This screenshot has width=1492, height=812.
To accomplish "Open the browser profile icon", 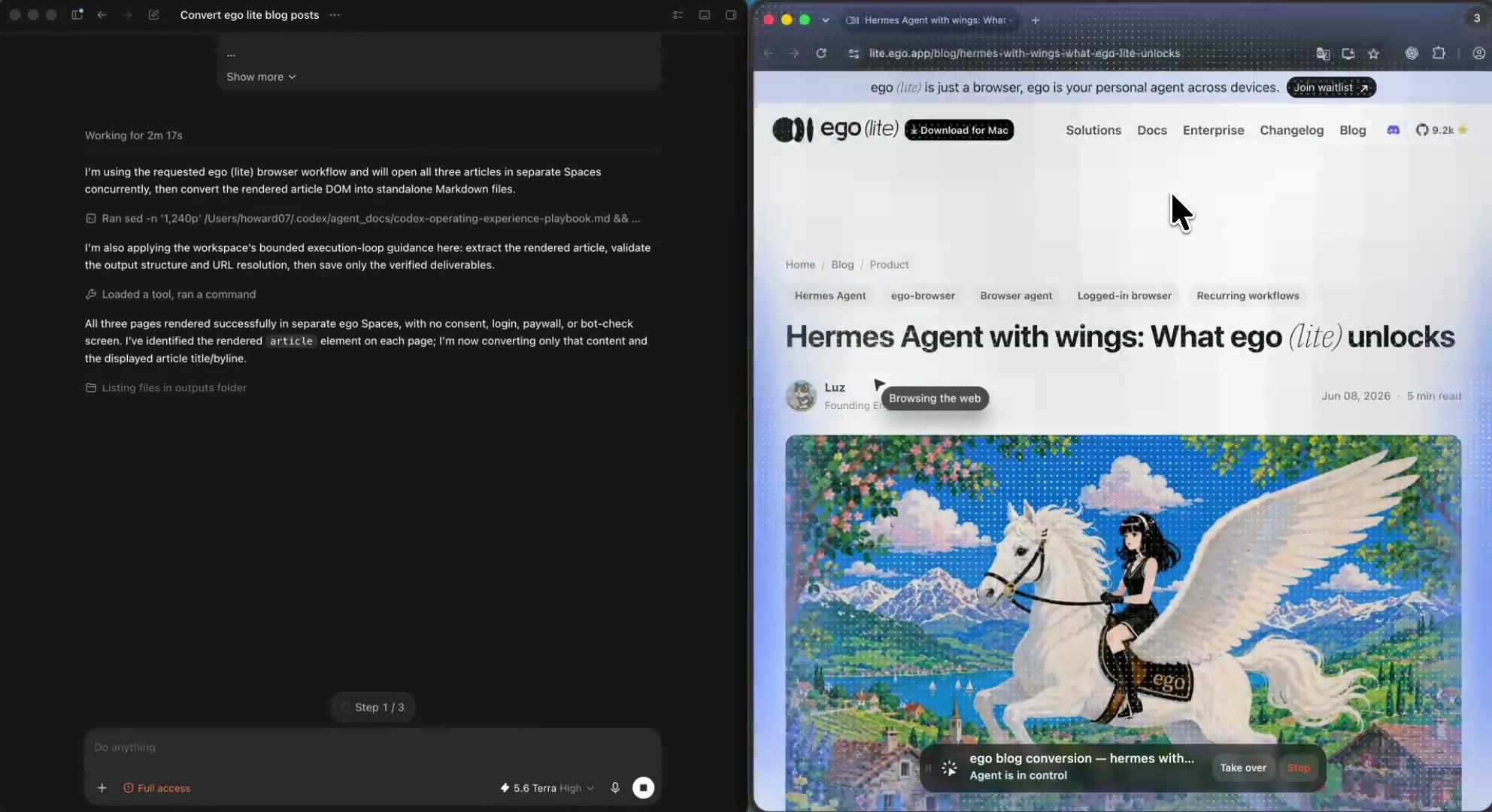I will [x=1478, y=53].
